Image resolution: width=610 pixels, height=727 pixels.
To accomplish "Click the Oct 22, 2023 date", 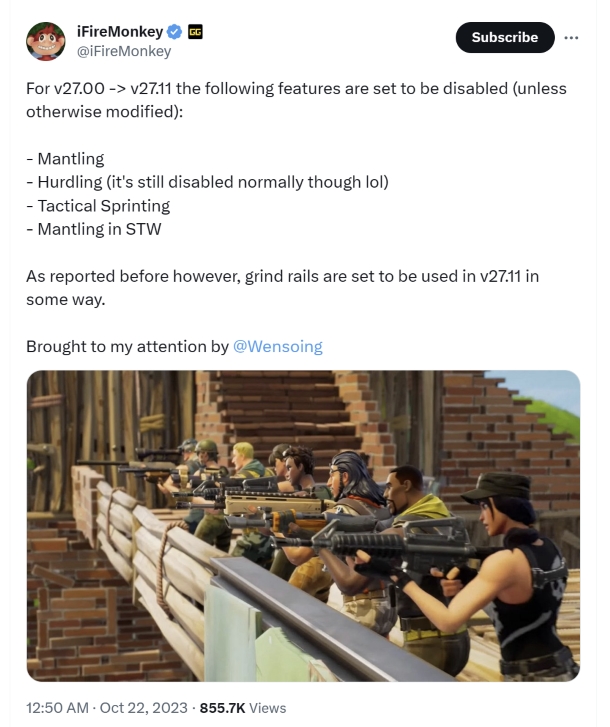I will tap(144, 708).
